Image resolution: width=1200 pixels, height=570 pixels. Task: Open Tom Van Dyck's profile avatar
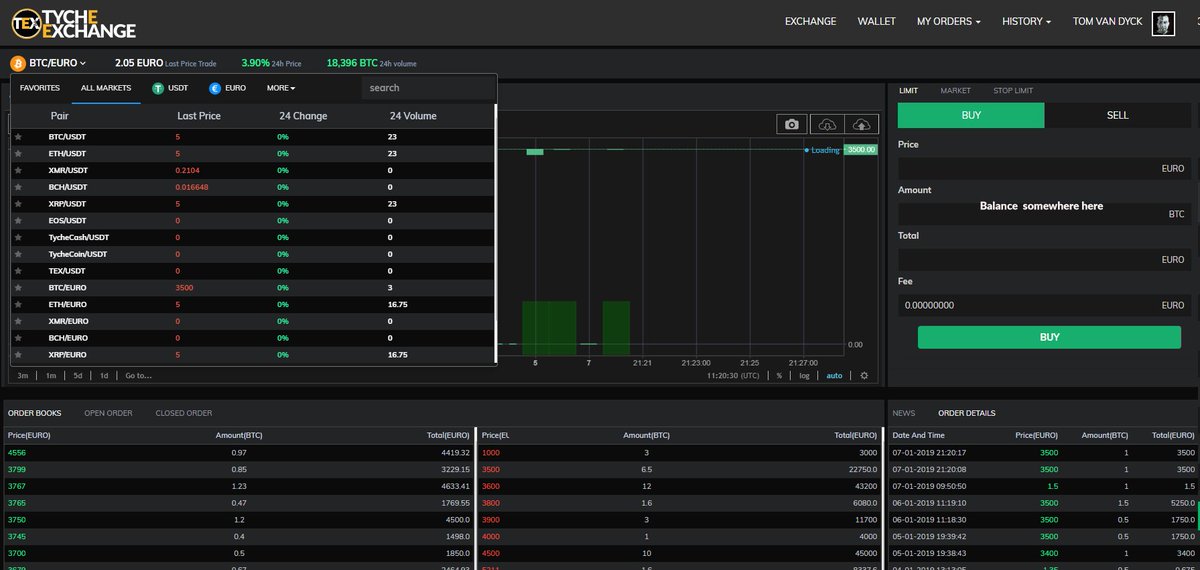click(x=1163, y=22)
